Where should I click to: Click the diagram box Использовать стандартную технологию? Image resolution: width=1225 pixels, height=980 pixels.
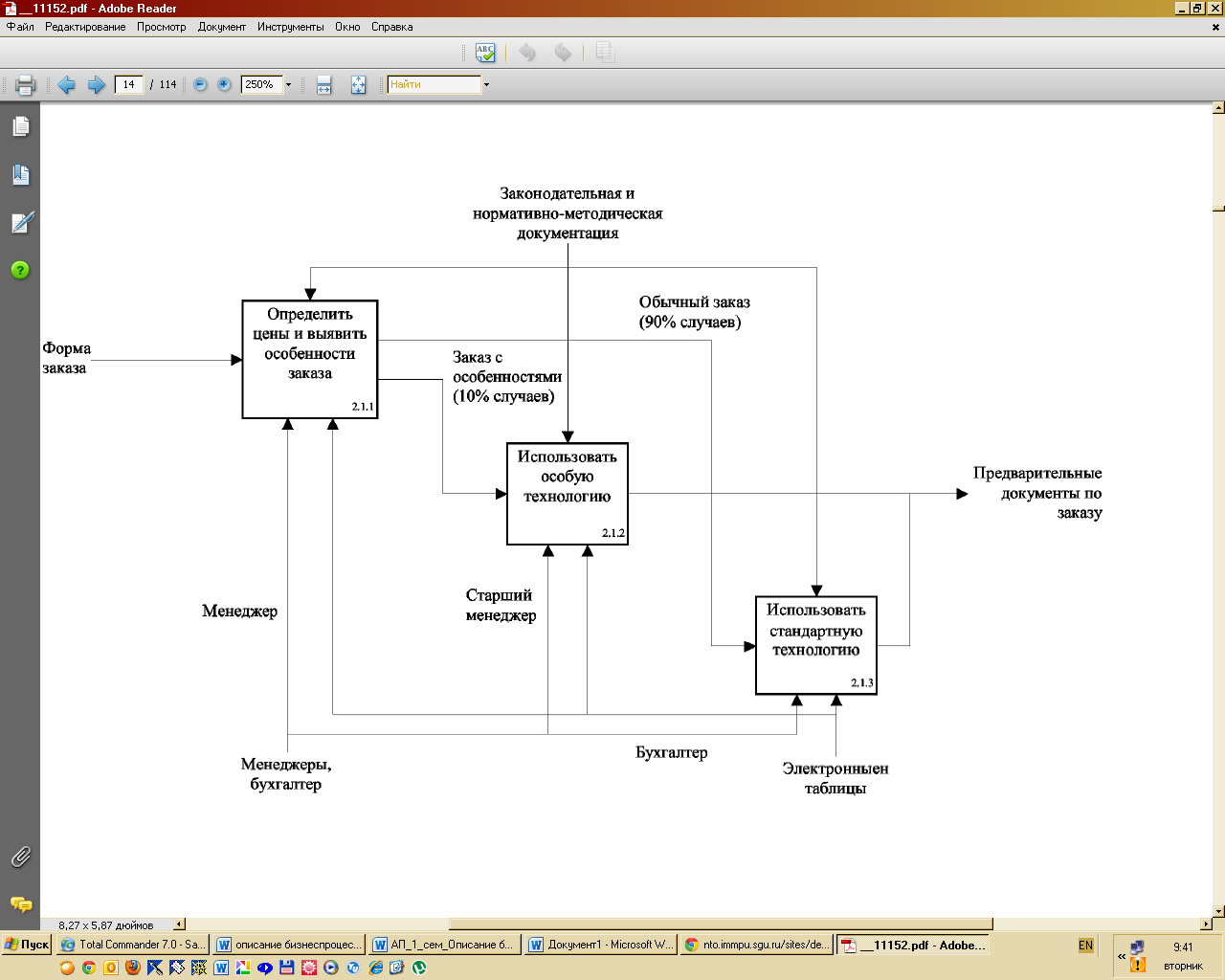[816, 645]
